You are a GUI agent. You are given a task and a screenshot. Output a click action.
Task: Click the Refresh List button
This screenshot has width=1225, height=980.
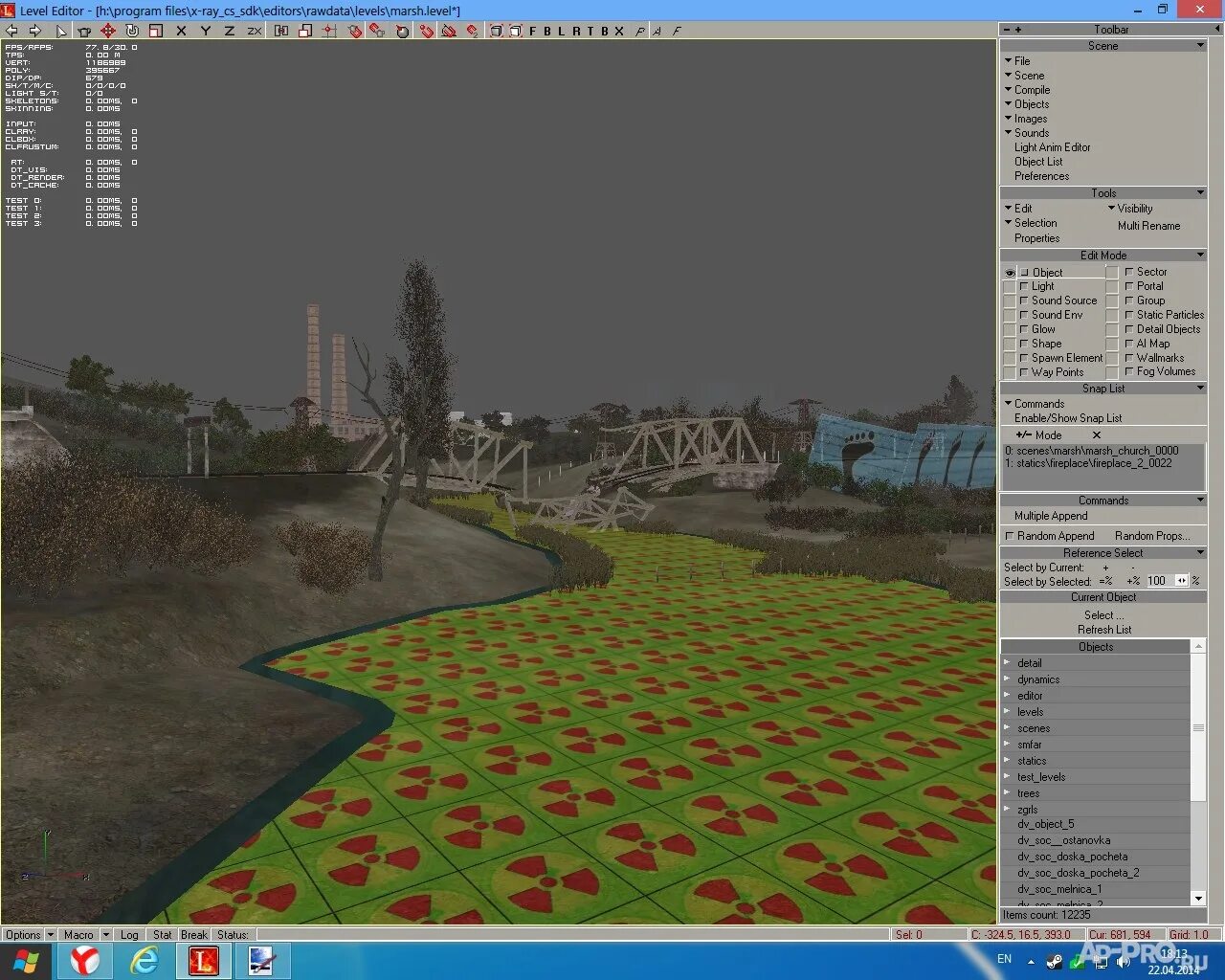pyautogui.click(x=1104, y=630)
